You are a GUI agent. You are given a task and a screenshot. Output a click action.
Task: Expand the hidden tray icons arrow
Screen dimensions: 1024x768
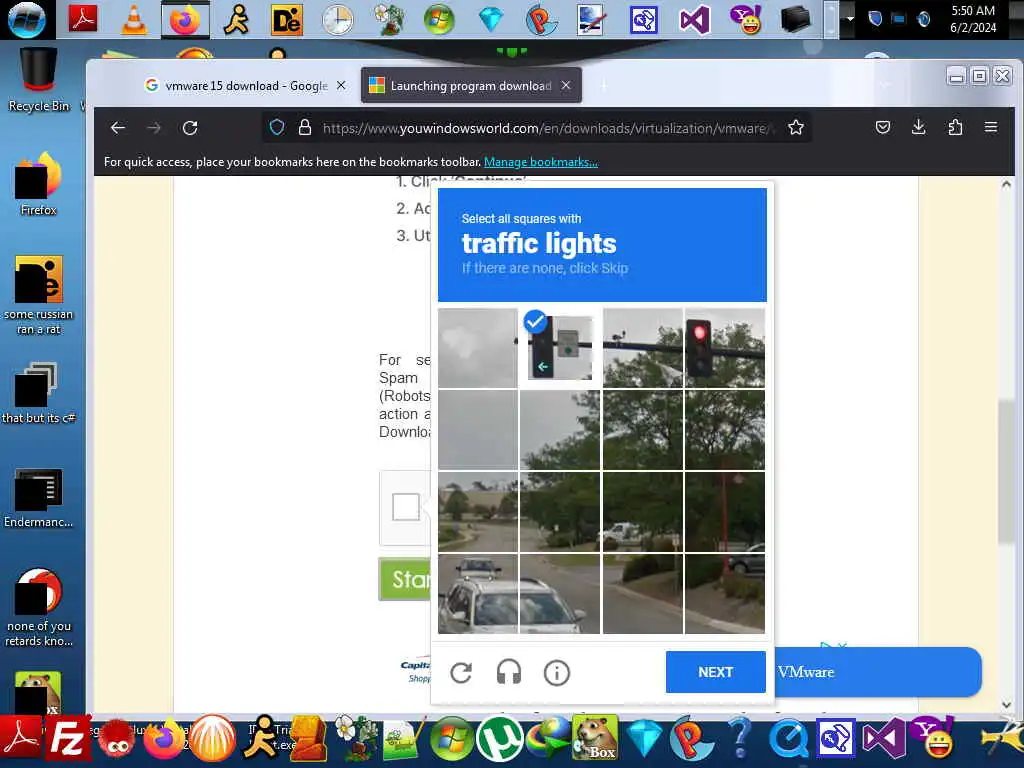(850, 19)
